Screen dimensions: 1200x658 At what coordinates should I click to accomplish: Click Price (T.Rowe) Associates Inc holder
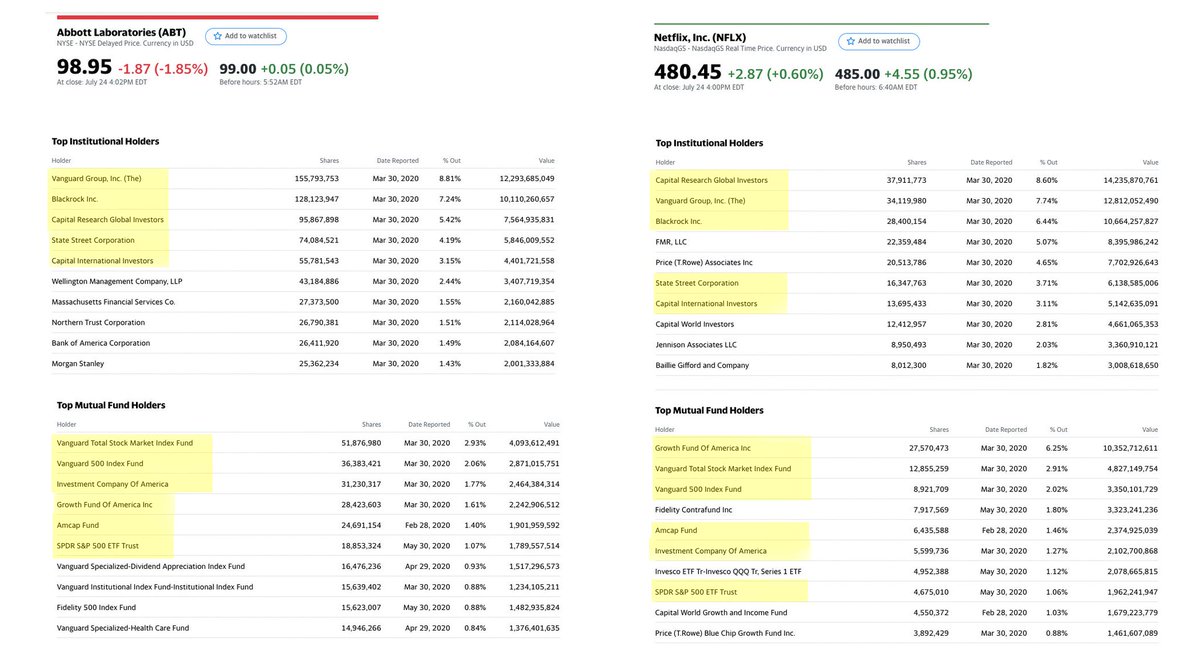click(x=704, y=262)
